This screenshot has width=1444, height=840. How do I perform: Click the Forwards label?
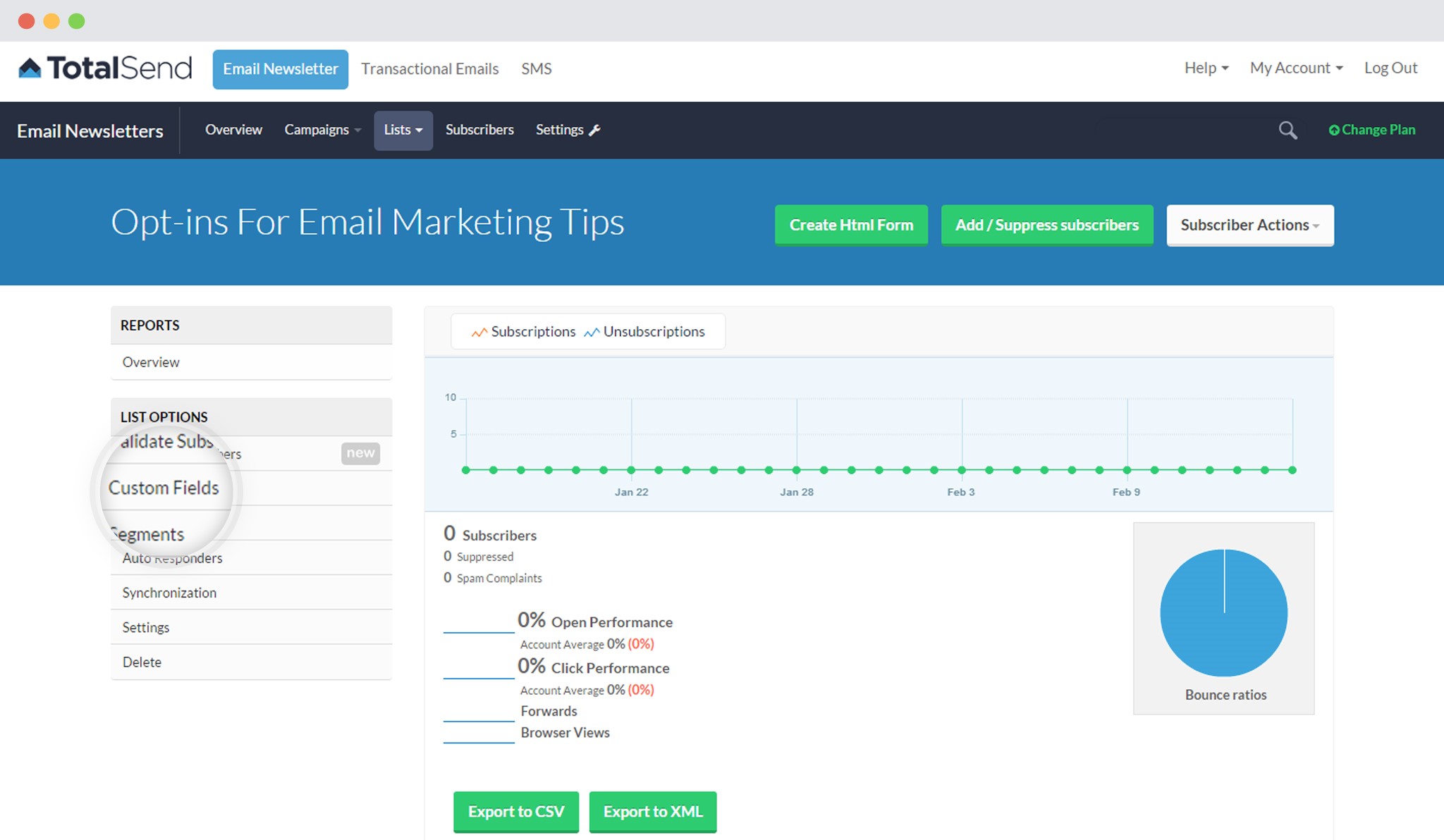[x=549, y=711]
